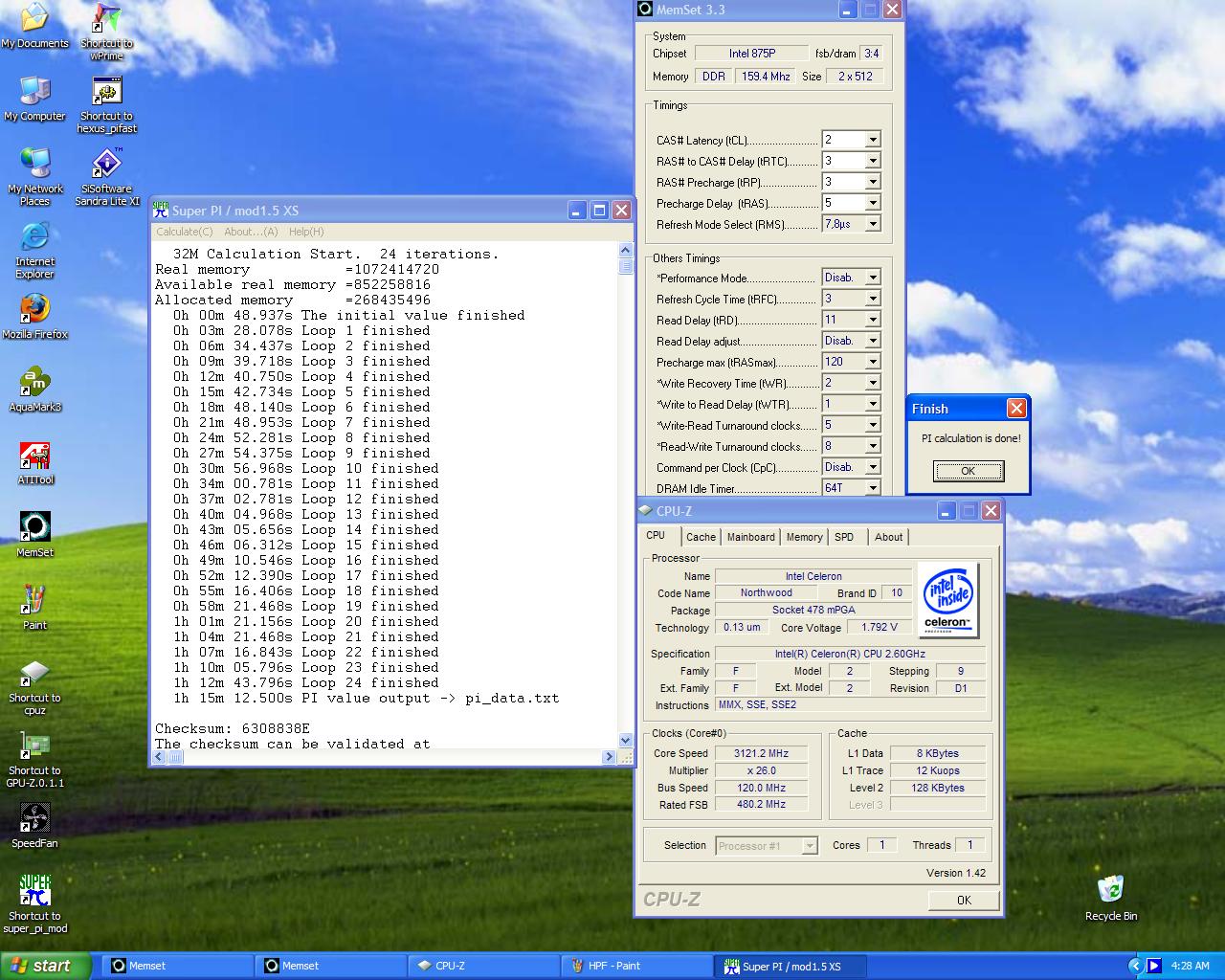
Task: Open Precharge max (tRASmax) dropdown
Action: (873, 362)
